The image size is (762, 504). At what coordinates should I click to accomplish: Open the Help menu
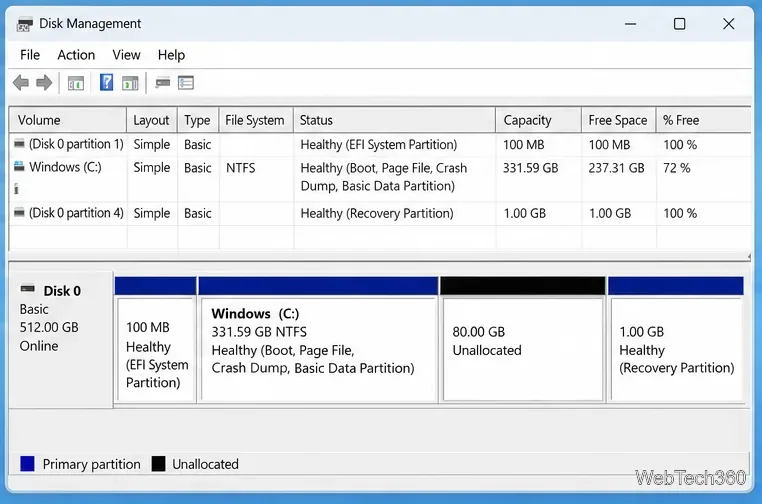[172, 55]
